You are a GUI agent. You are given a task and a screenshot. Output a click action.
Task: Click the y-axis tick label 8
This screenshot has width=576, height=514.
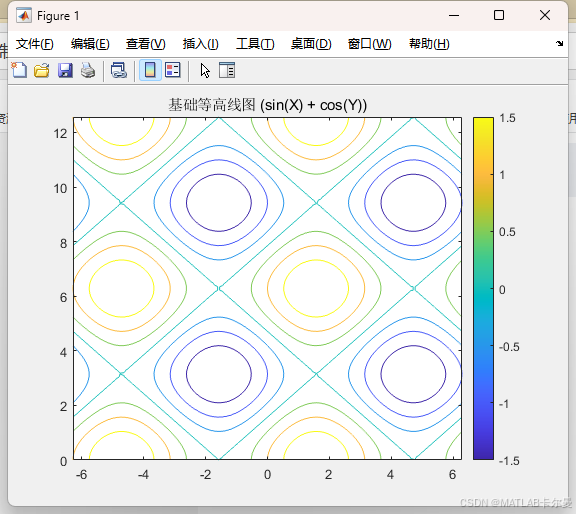[64, 243]
